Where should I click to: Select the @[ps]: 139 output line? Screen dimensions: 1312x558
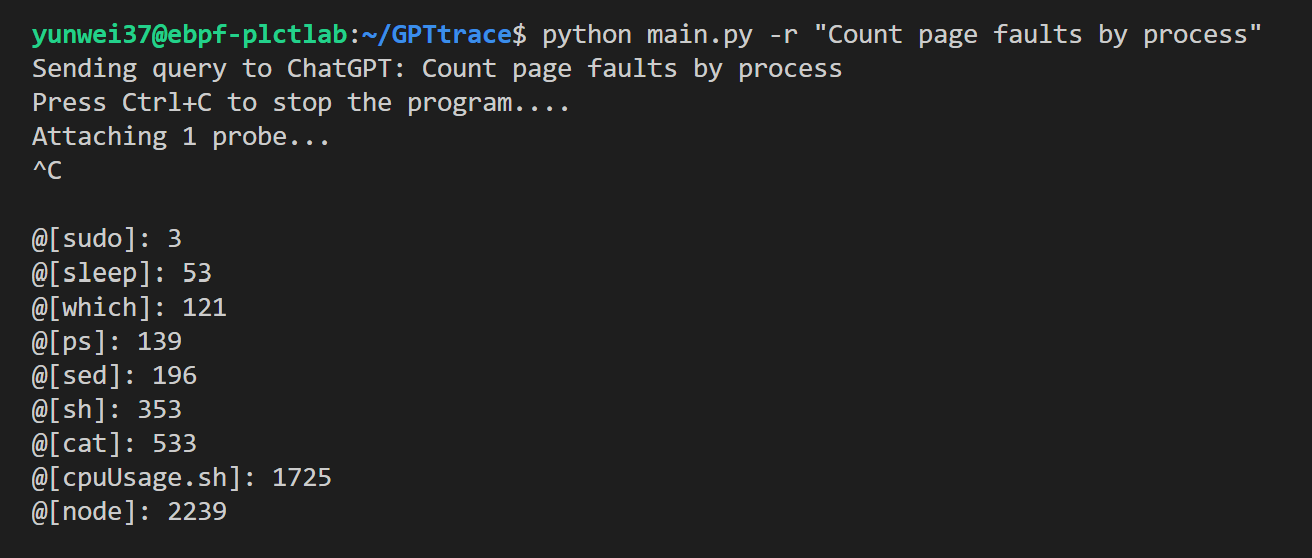pyautogui.click(x=107, y=341)
